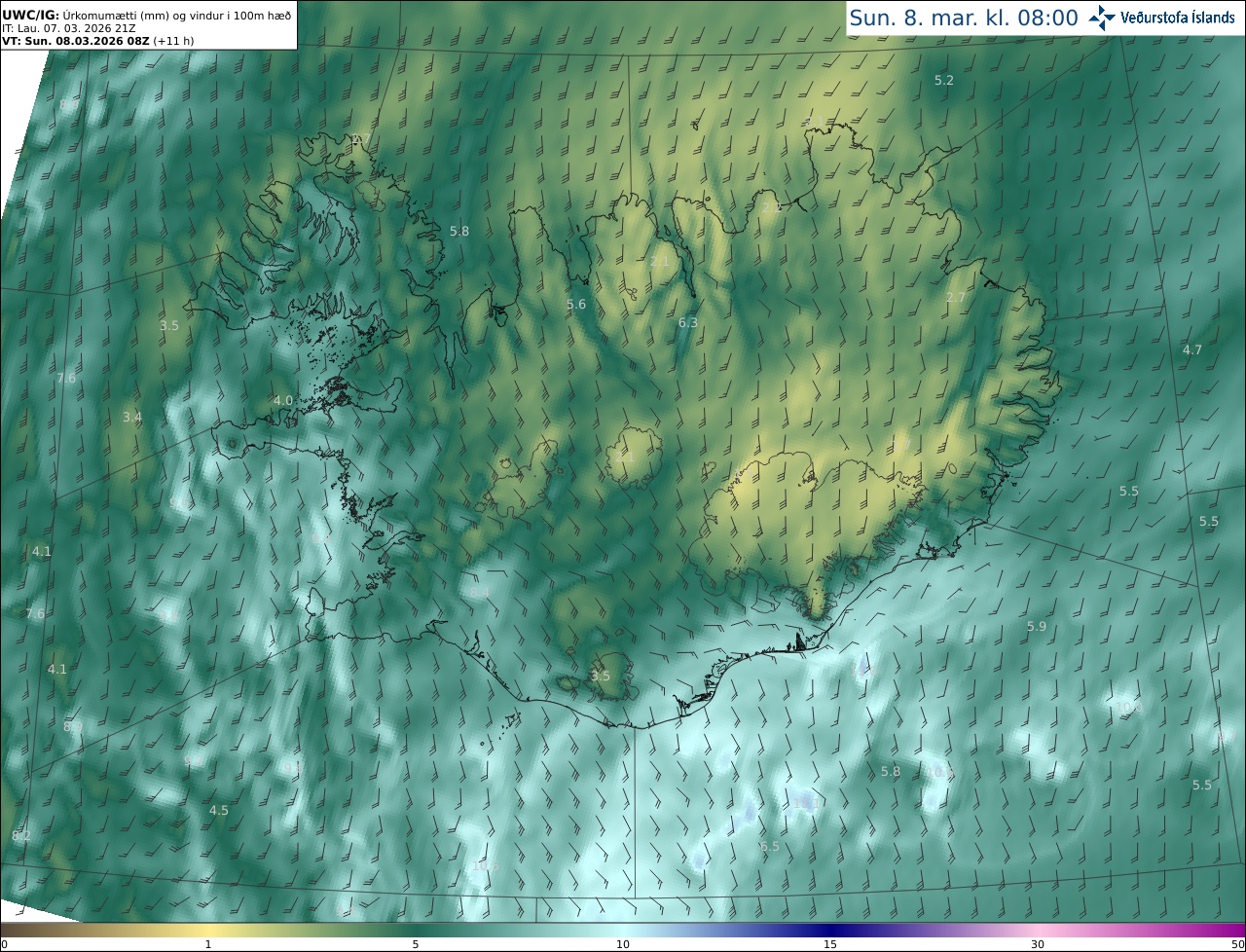Image resolution: width=1246 pixels, height=952 pixels.
Task: Click colour scale tick label 15
Action: (830, 944)
